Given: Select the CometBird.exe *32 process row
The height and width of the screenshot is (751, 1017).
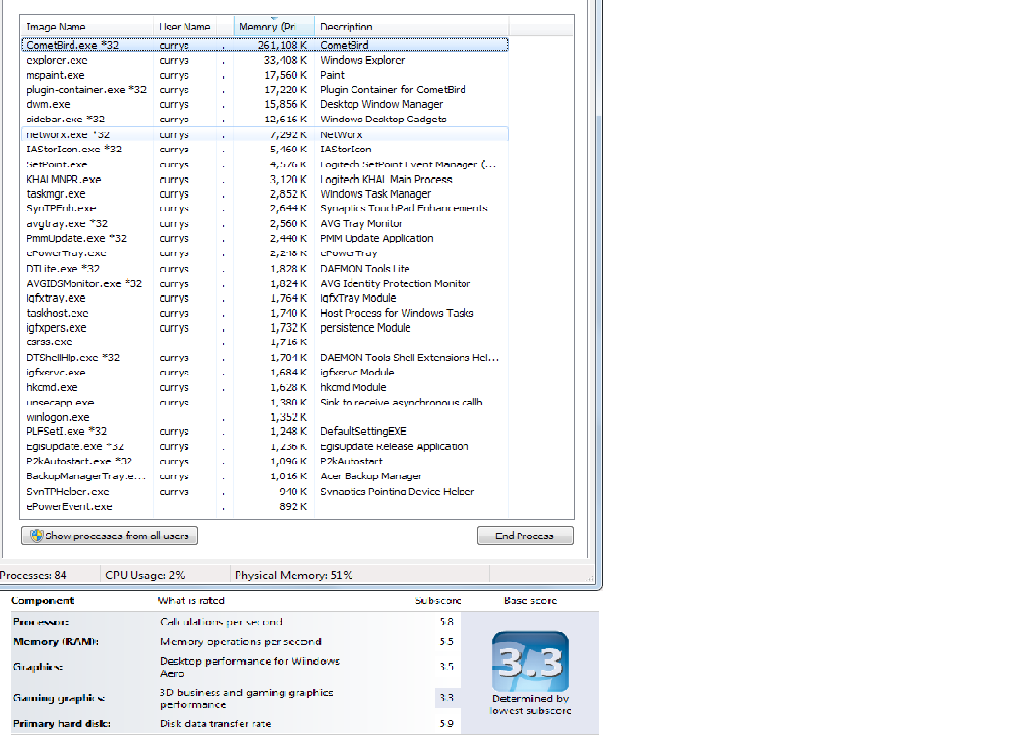Looking at the screenshot, I should click(x=265, y=45).
